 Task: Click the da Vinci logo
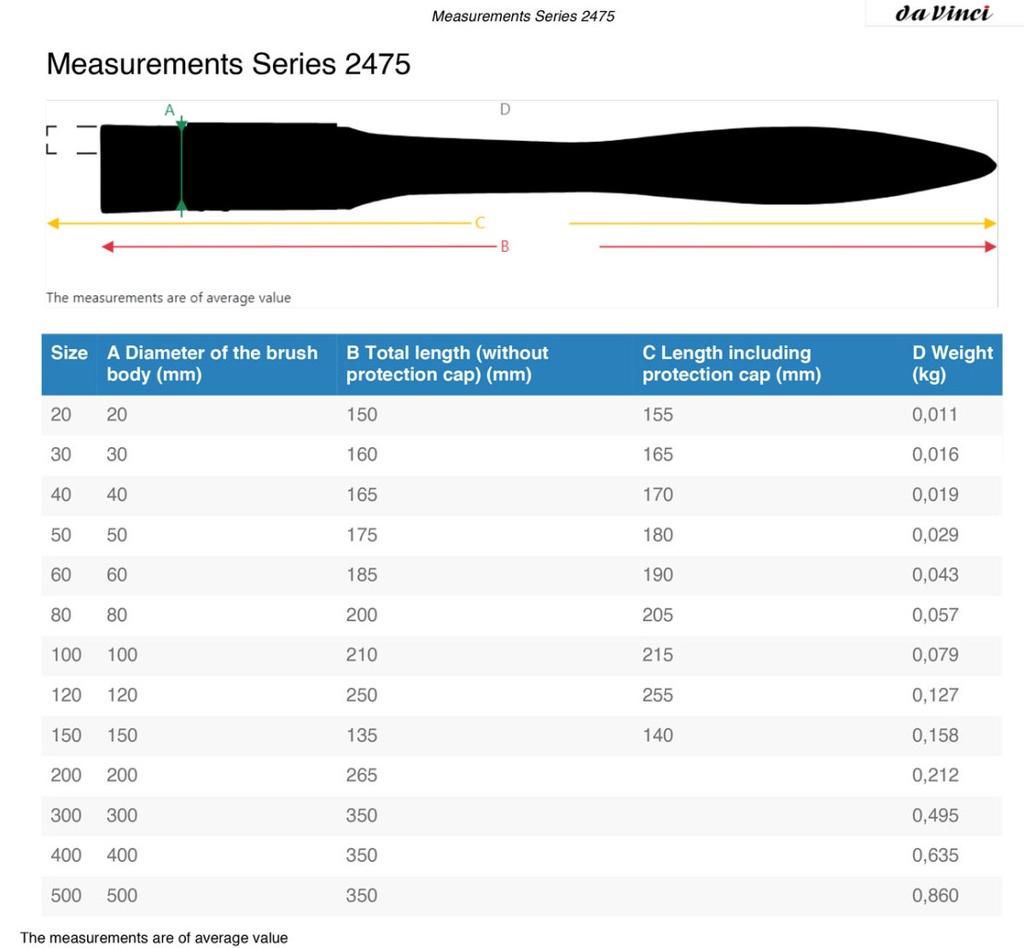tap(943, 13)
